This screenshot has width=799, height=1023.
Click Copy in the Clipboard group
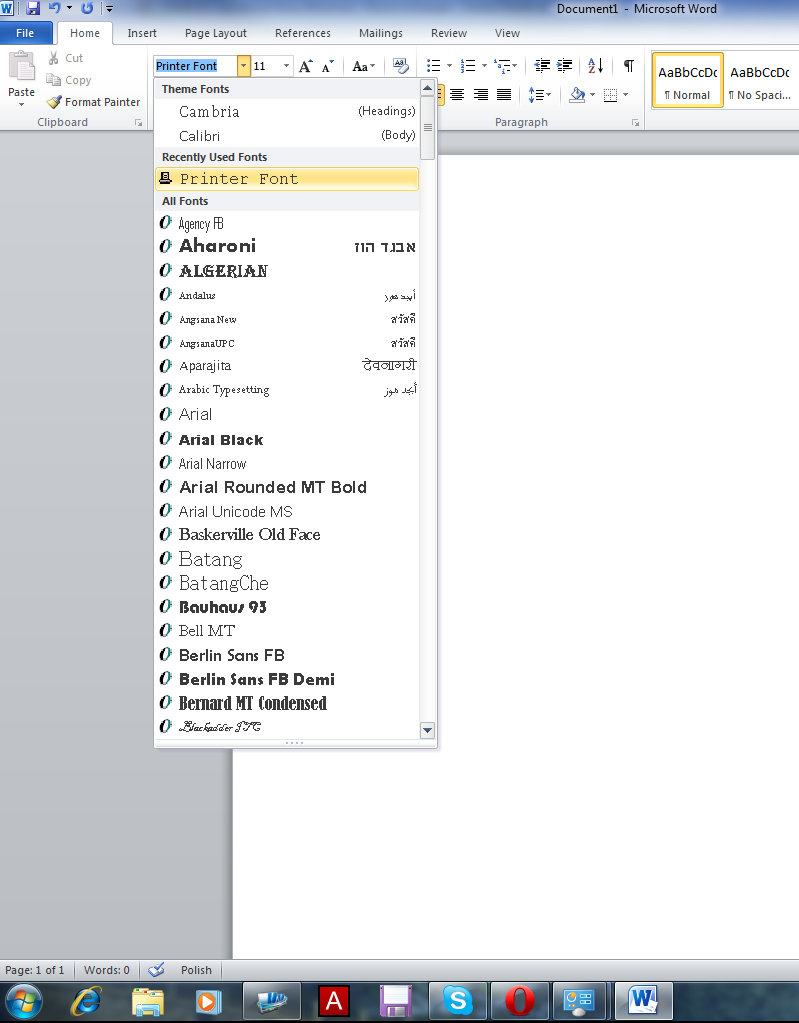point(69,80)
